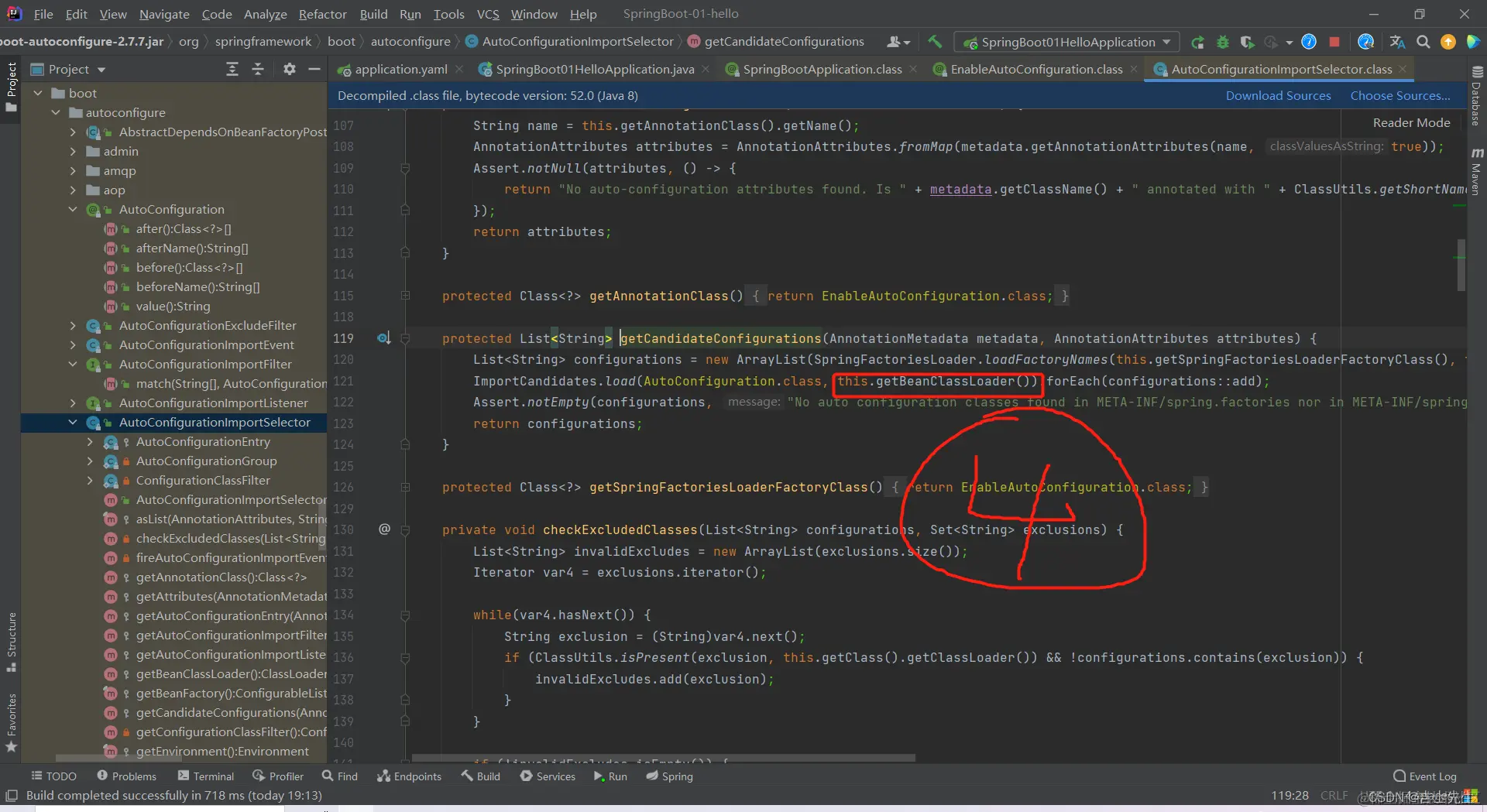Fold the while loop at line 134
Image resolution: width=1487 pixels, height=812 pixels.
coord(405,615)
